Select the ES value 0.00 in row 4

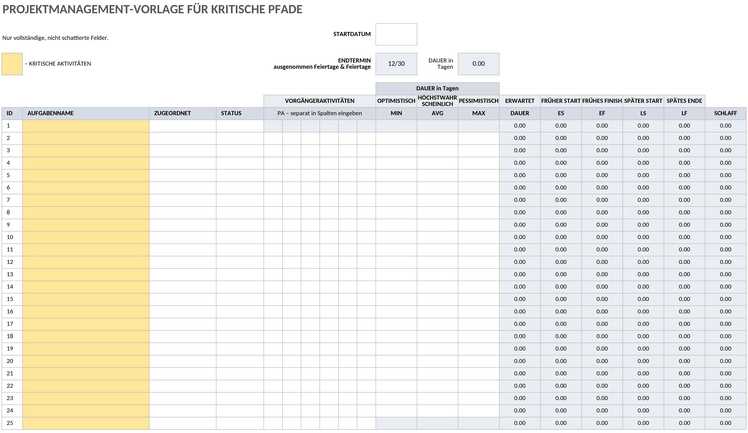tap(561, 163)
